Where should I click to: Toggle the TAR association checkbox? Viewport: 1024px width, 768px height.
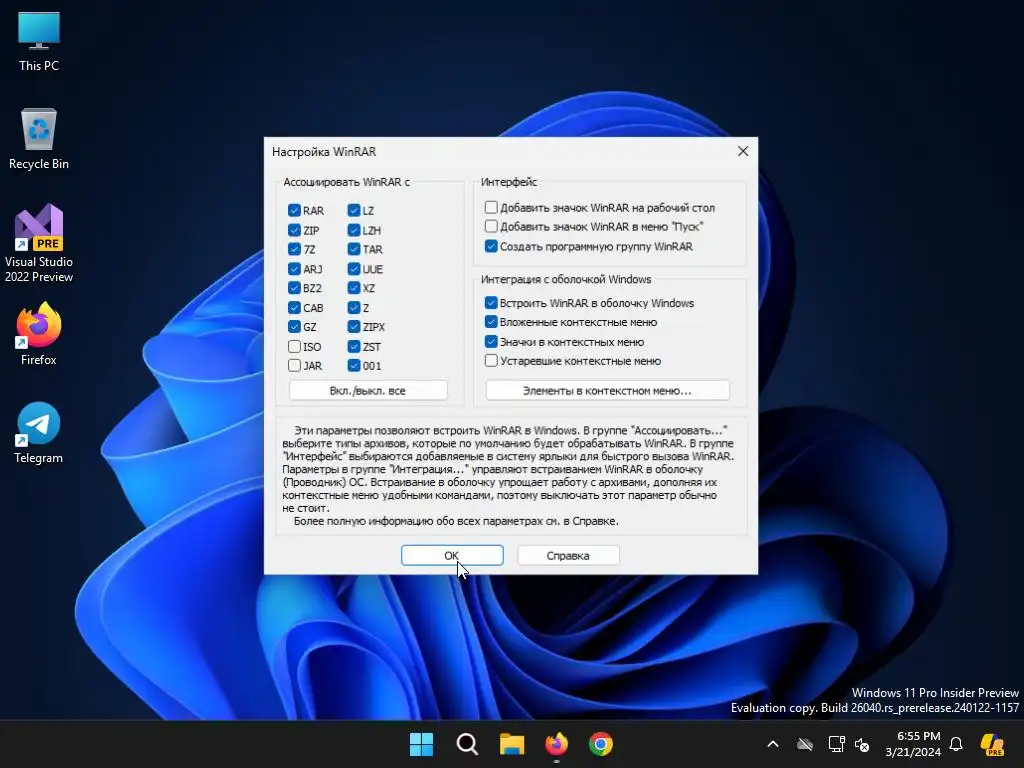coord(354,249)
